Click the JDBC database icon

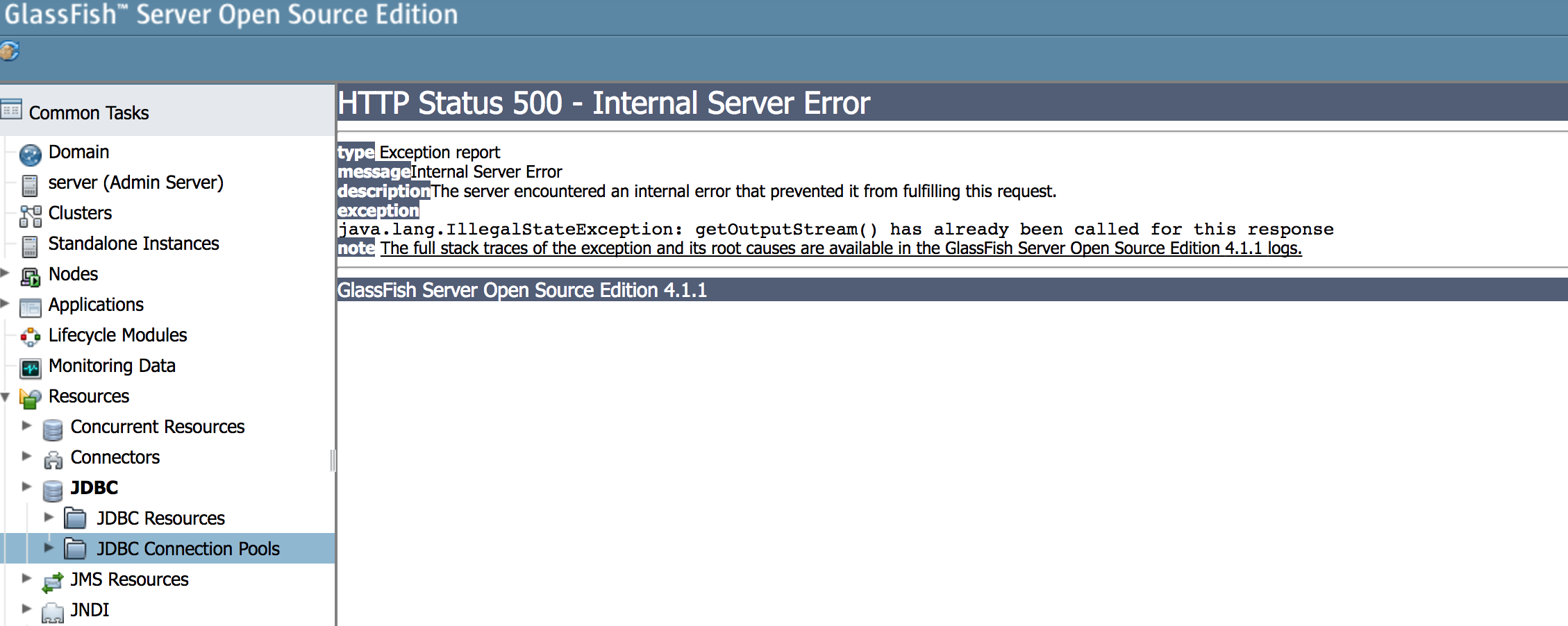53,491
